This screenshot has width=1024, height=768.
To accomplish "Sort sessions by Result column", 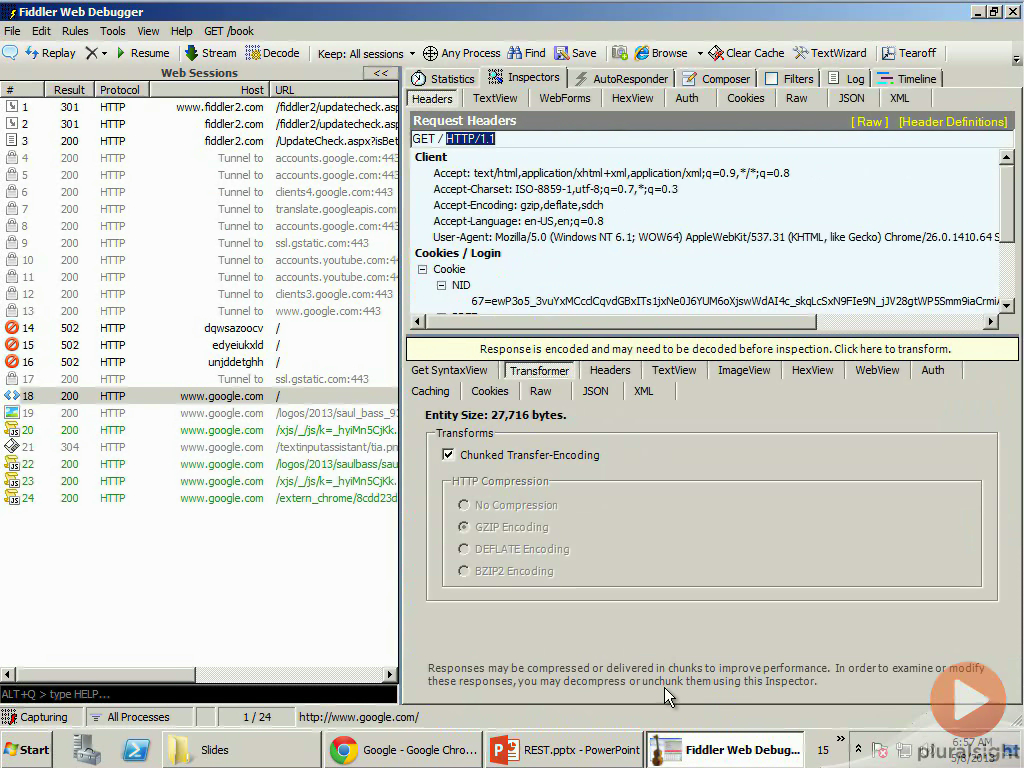I will coord(69,89).
